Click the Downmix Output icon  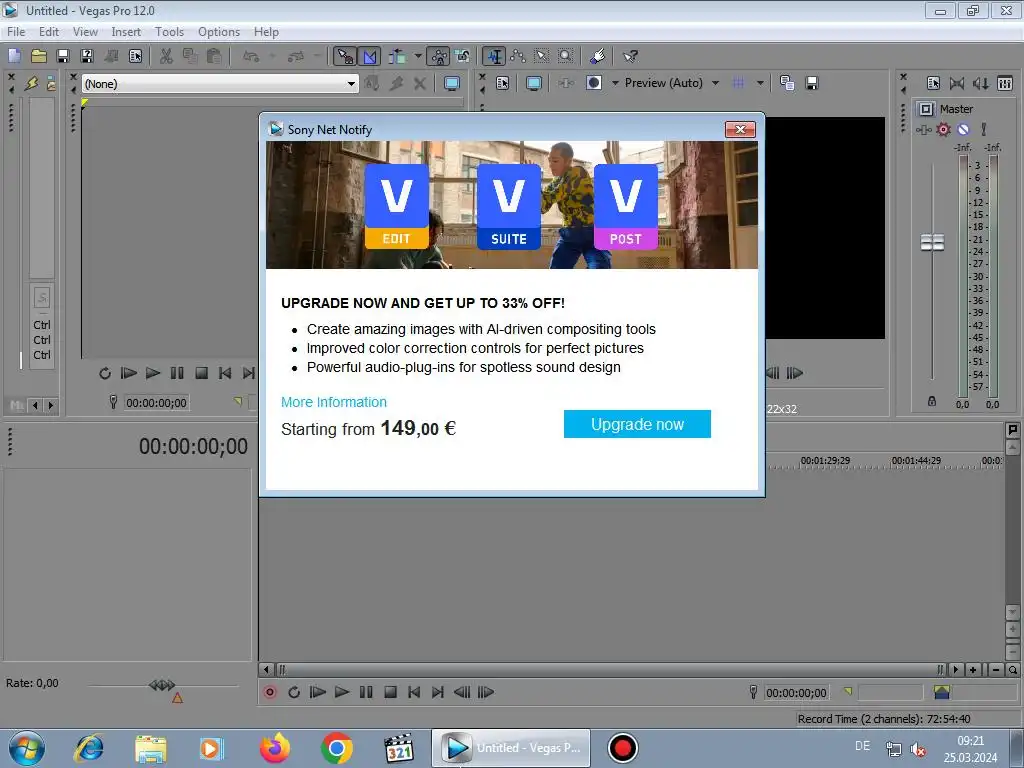pyautogui.click(x=957, y=83)
